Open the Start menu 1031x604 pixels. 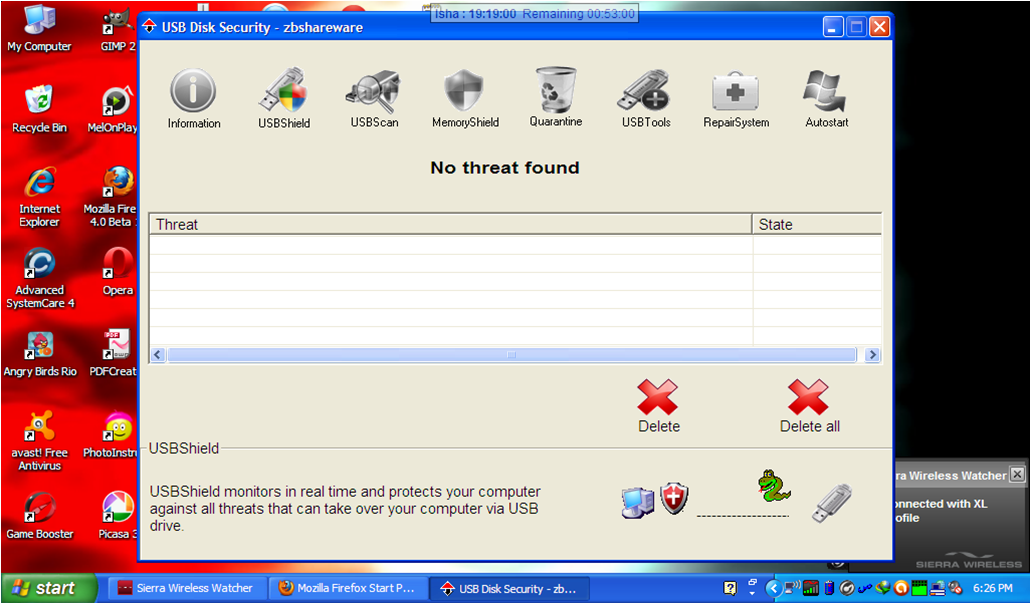48,588
